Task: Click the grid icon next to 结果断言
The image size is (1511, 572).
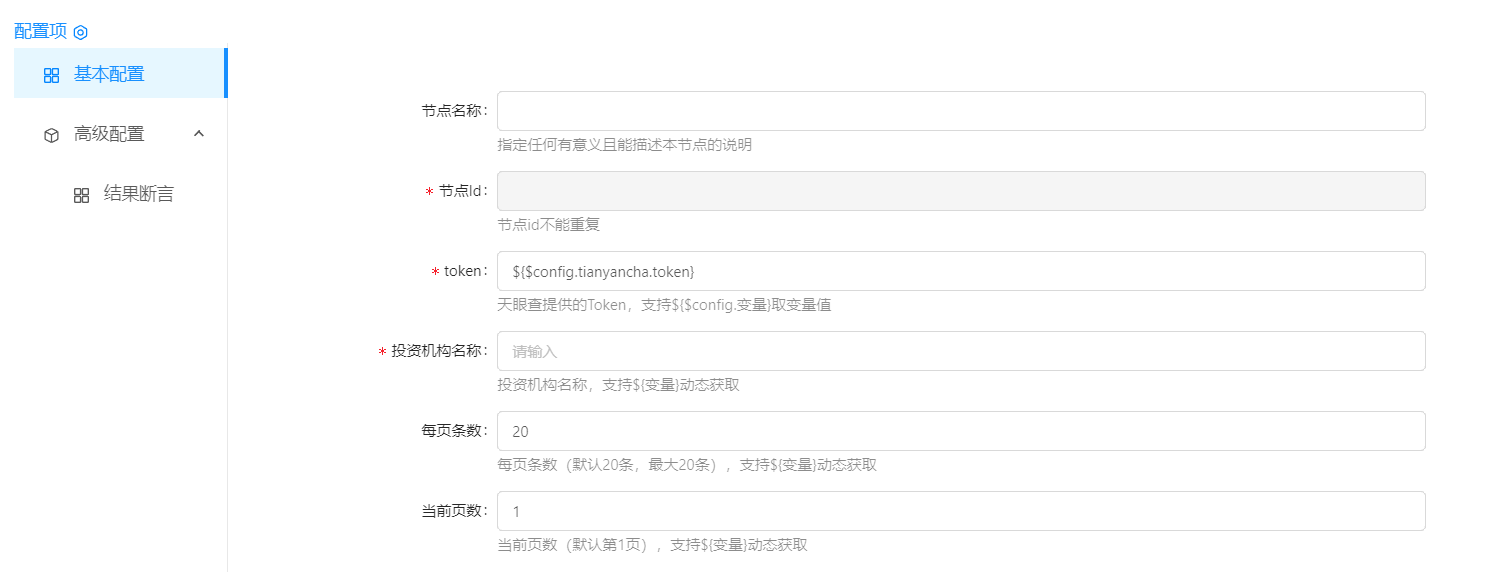Action: pyautogui.click(x=82, y=195)
